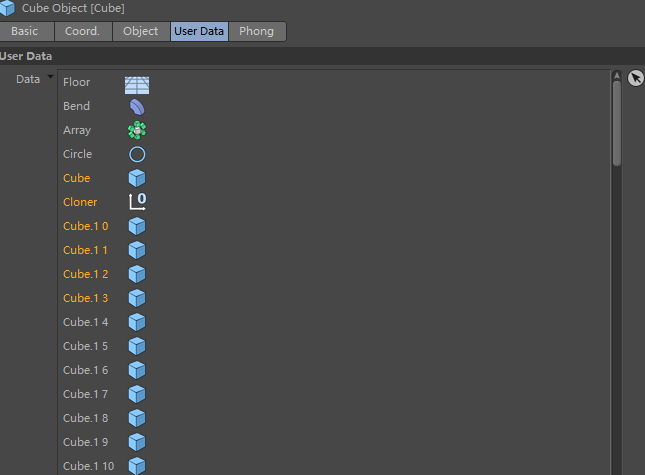The height and width of the screenshot is (475, 645).
Task: Switch to the Phong tab
Action: point(256,31)
